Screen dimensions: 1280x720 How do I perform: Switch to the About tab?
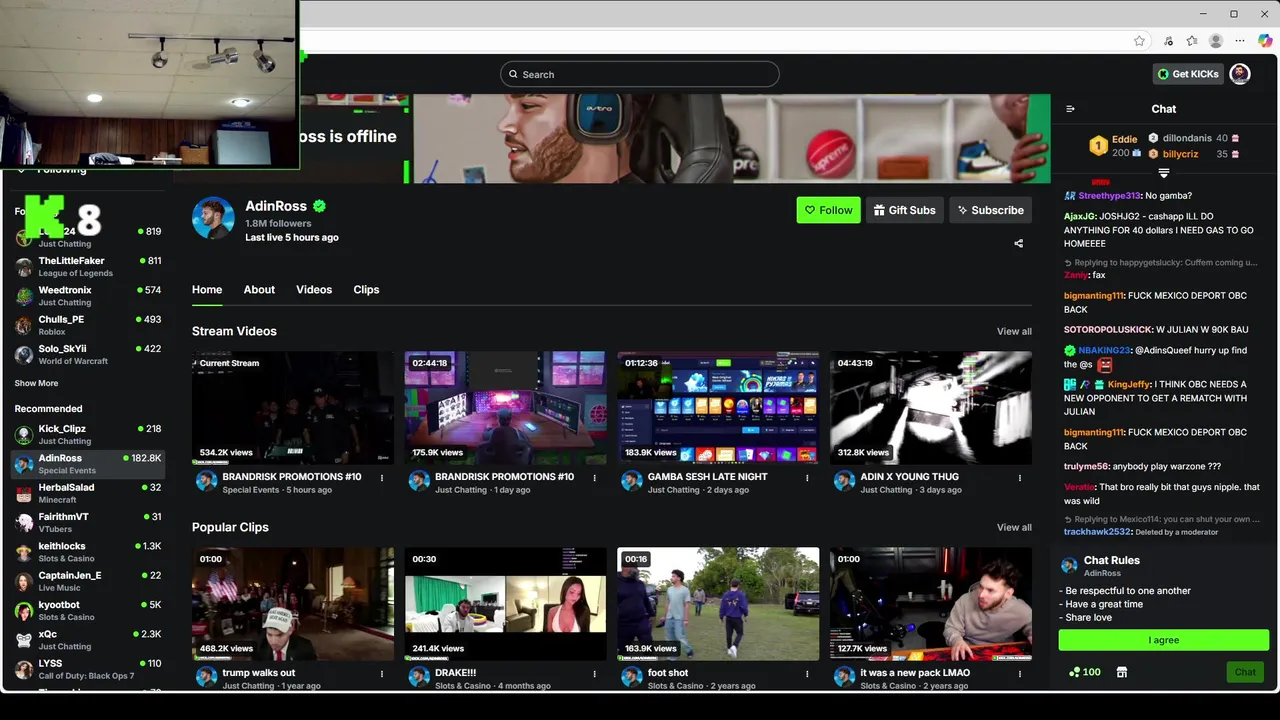click(259, 290)
